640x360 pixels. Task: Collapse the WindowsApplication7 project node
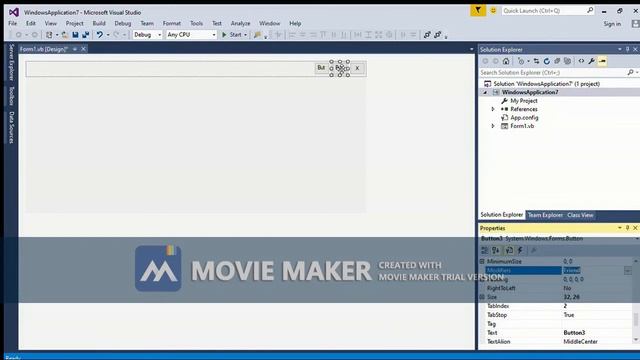(x=485, y=92)
